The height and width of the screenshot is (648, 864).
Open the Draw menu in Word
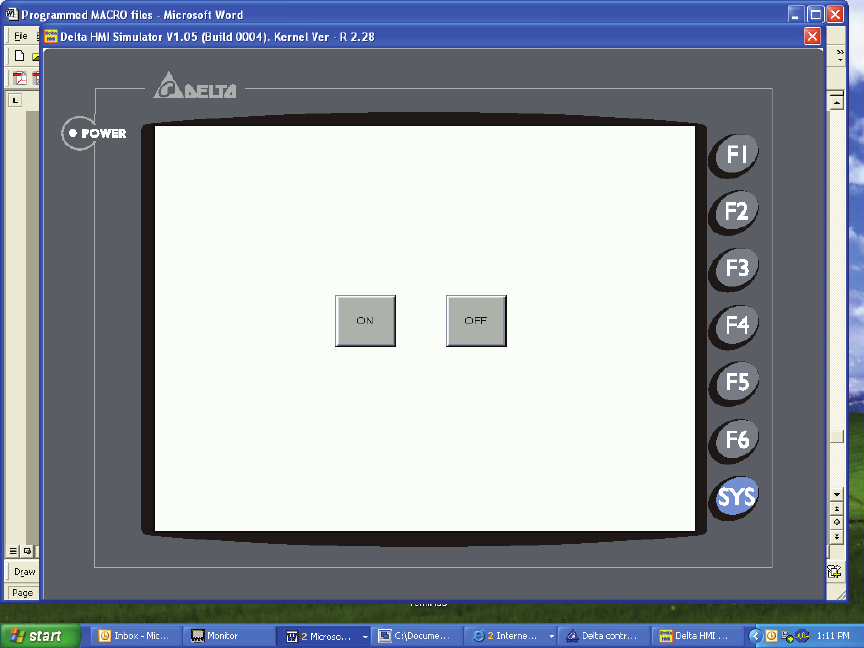[24, 572]
